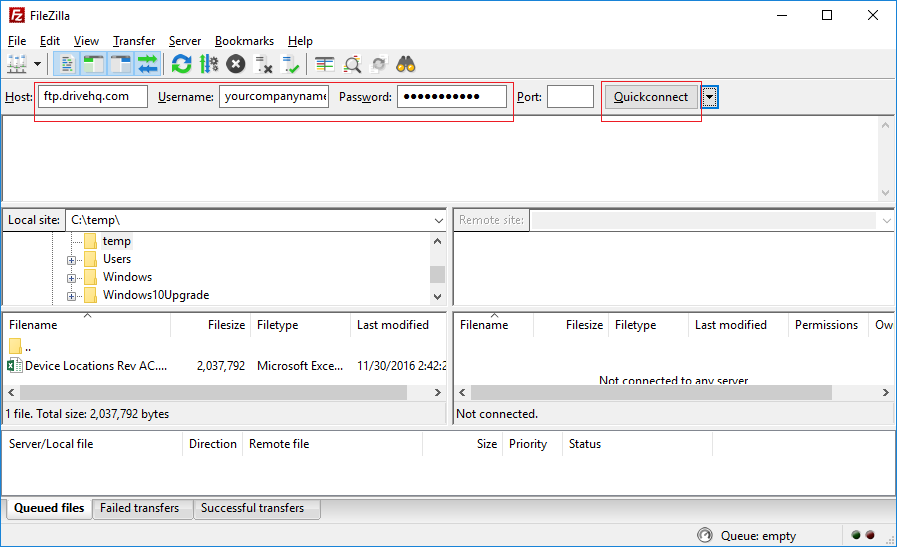Image resolution: width=897 pixels, height=547 pixels.
Task: Click cancel current operation icon
Action: (x=236, y=65)
